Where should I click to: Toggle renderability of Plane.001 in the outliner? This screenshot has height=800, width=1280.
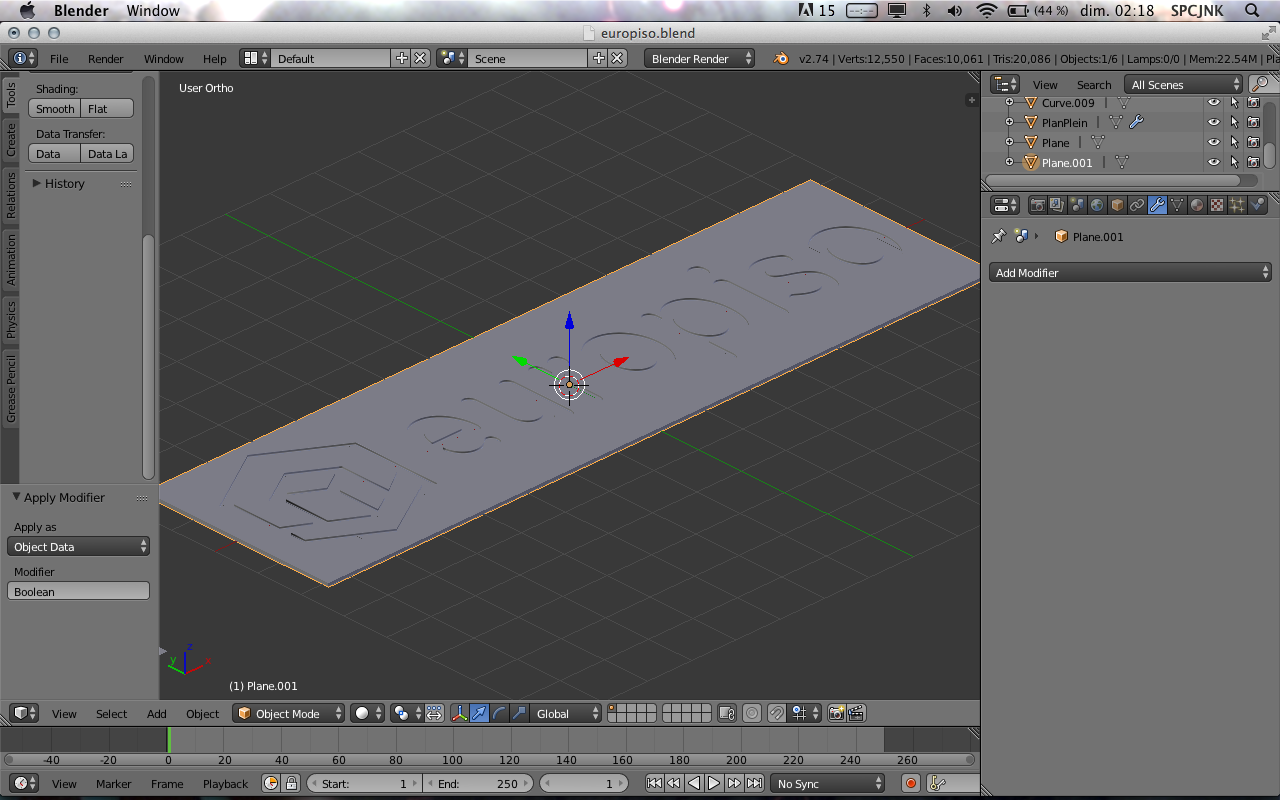click(1253, 162)
